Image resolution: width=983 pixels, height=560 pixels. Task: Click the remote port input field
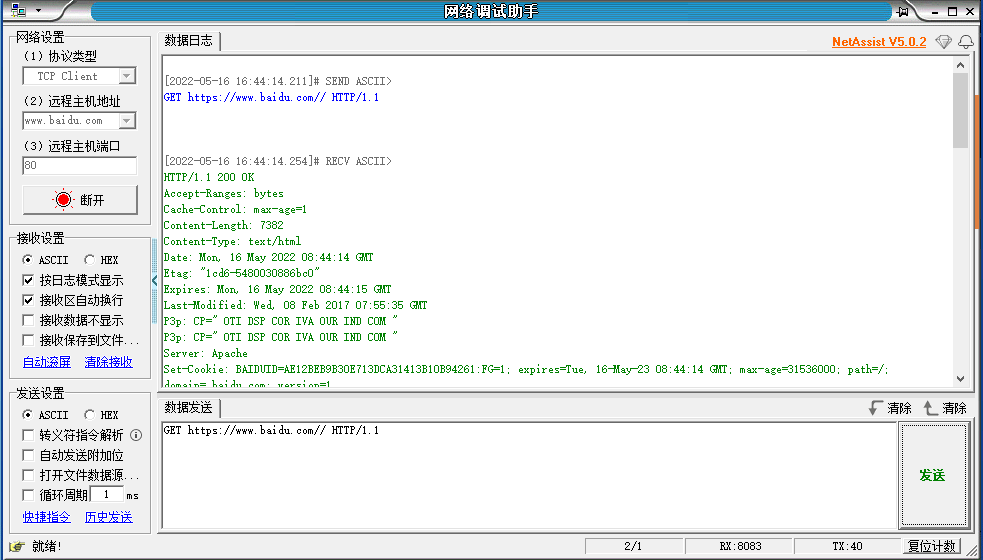point(79,166)
